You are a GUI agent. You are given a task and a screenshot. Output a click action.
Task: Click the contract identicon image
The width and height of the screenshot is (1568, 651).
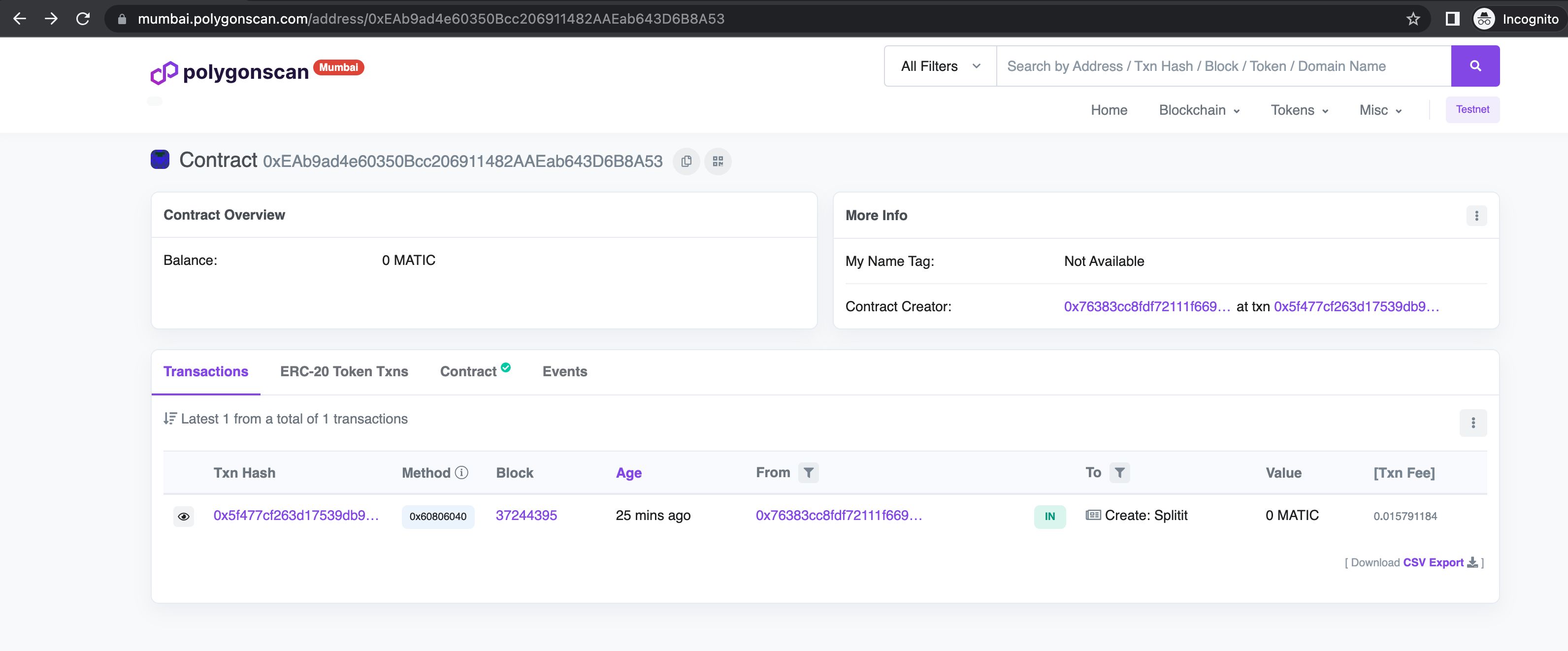pos(160,160)
